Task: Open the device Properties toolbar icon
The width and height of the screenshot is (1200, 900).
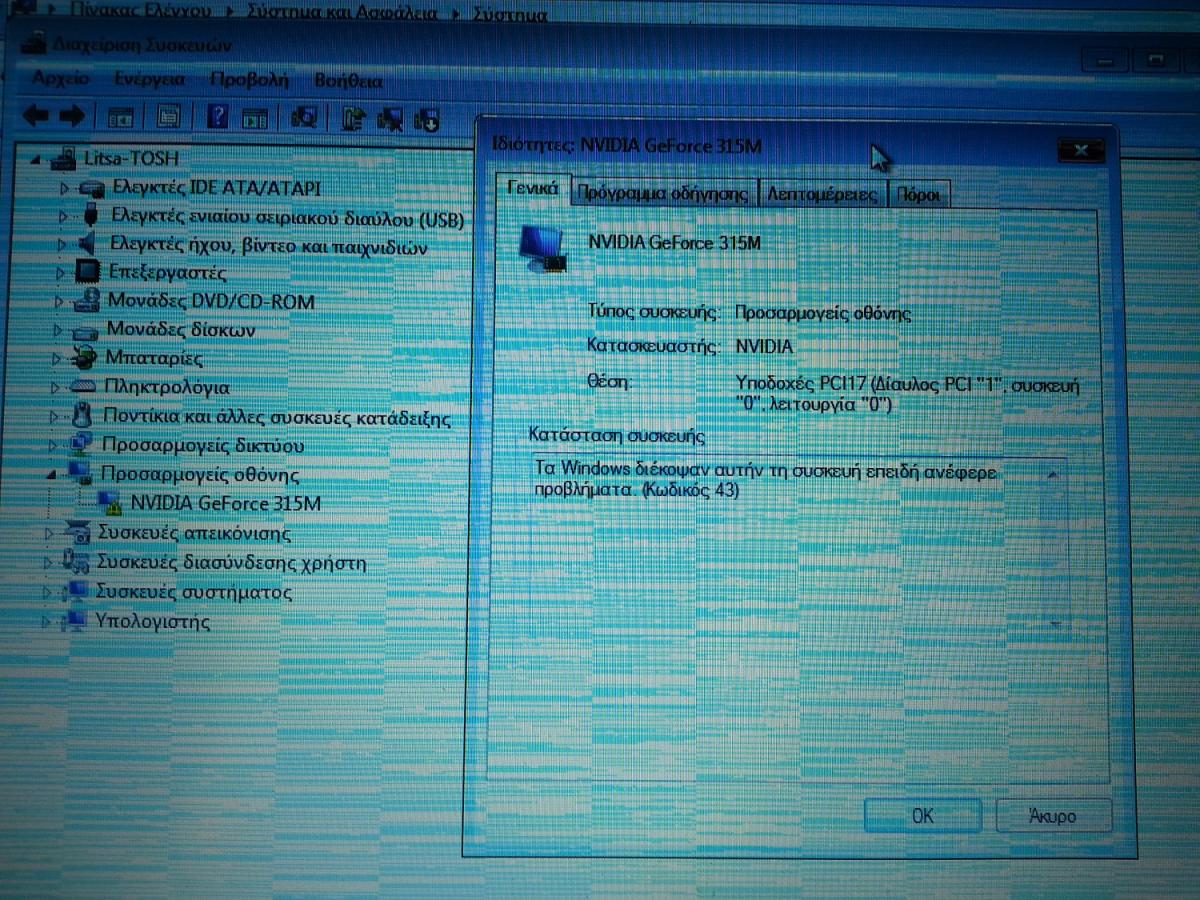Action: (168, 117)
